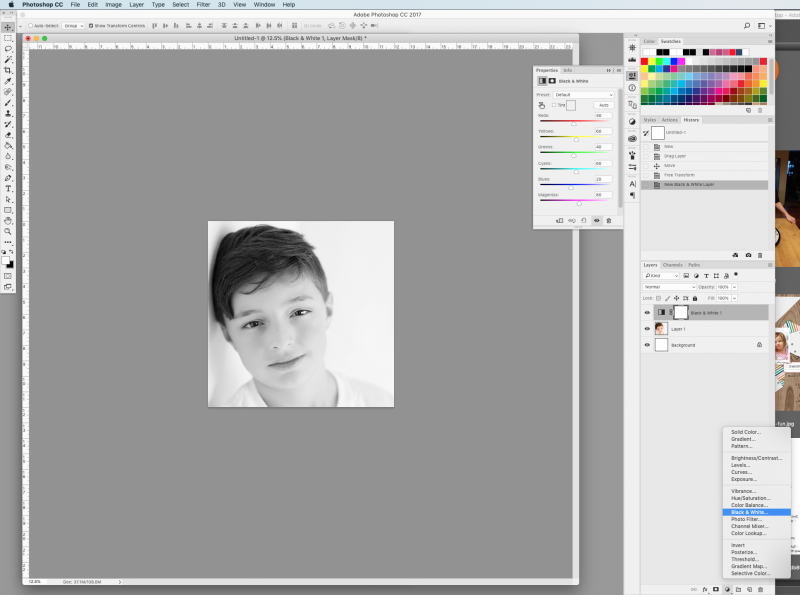Select the Eyedropper tool

[x=8, y=81]
